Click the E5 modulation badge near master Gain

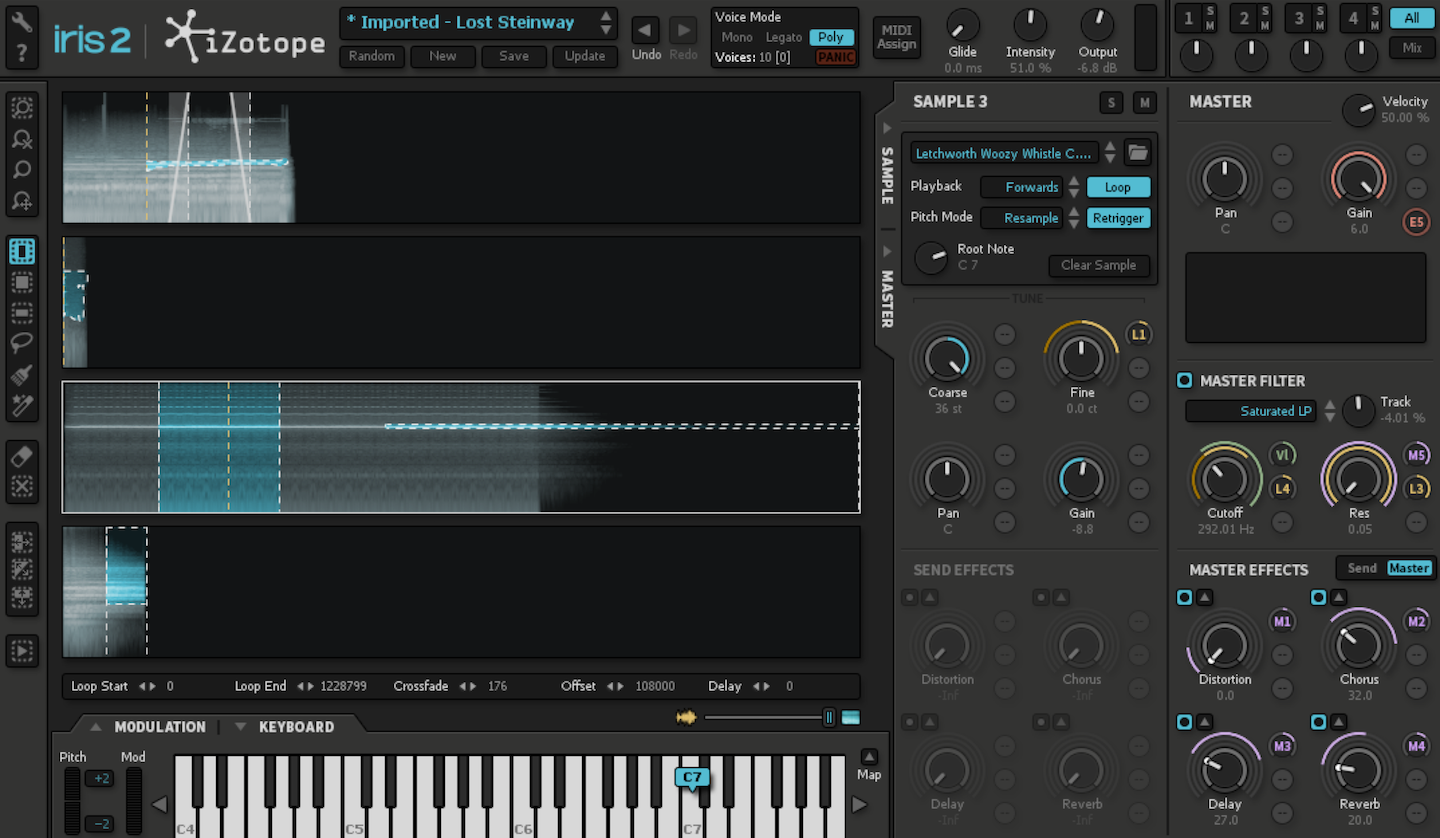[1416, 222]
